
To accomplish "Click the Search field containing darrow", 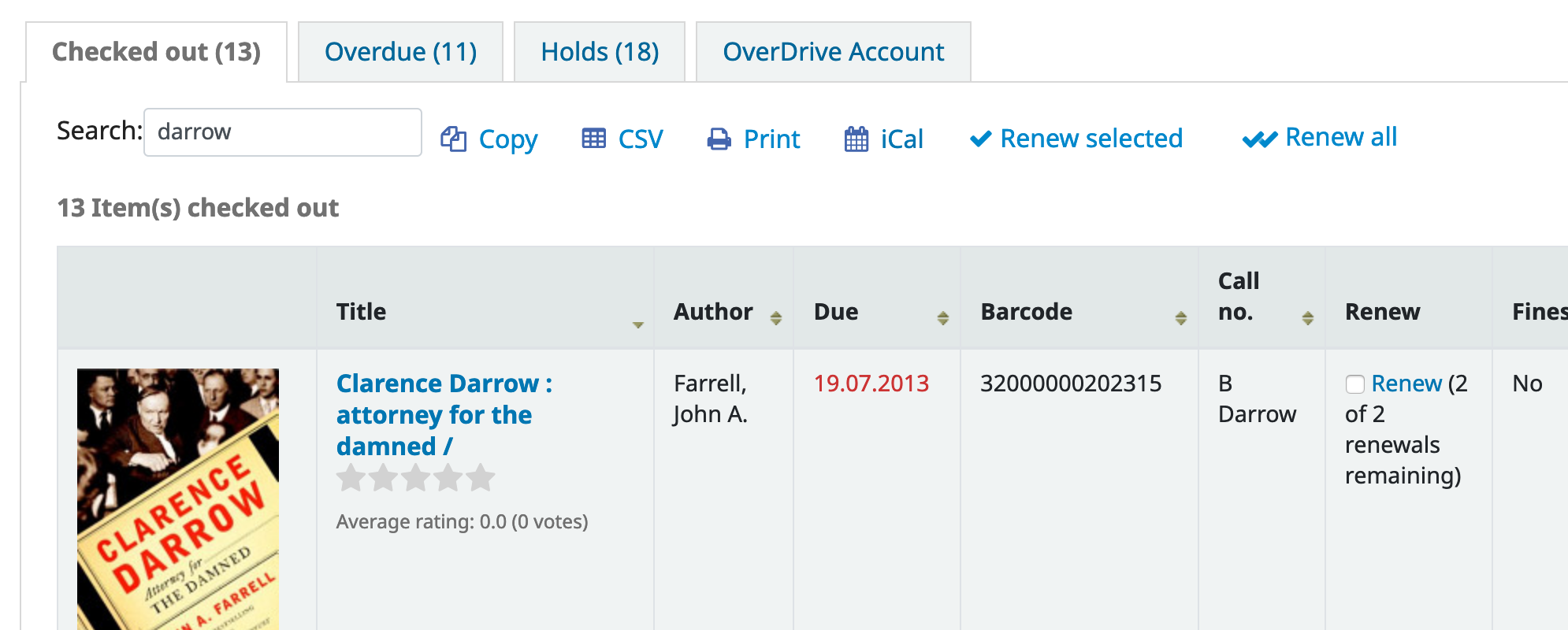I will coord(282,132).
